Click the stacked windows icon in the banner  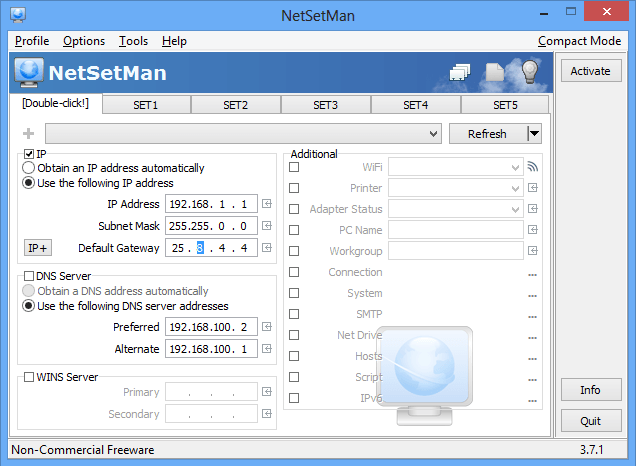[460, 73]
